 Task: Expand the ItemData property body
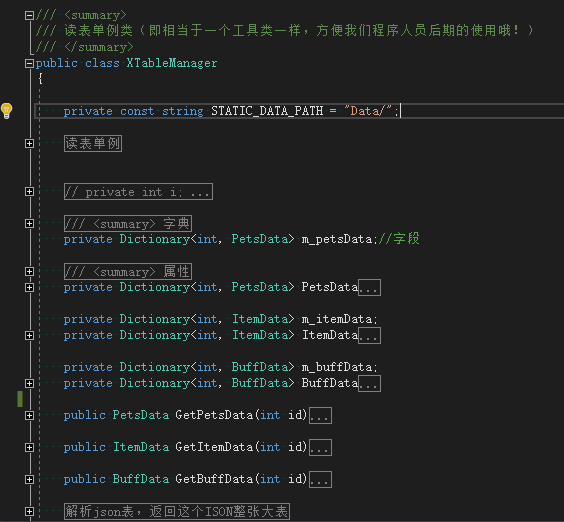tap(29, 335)
